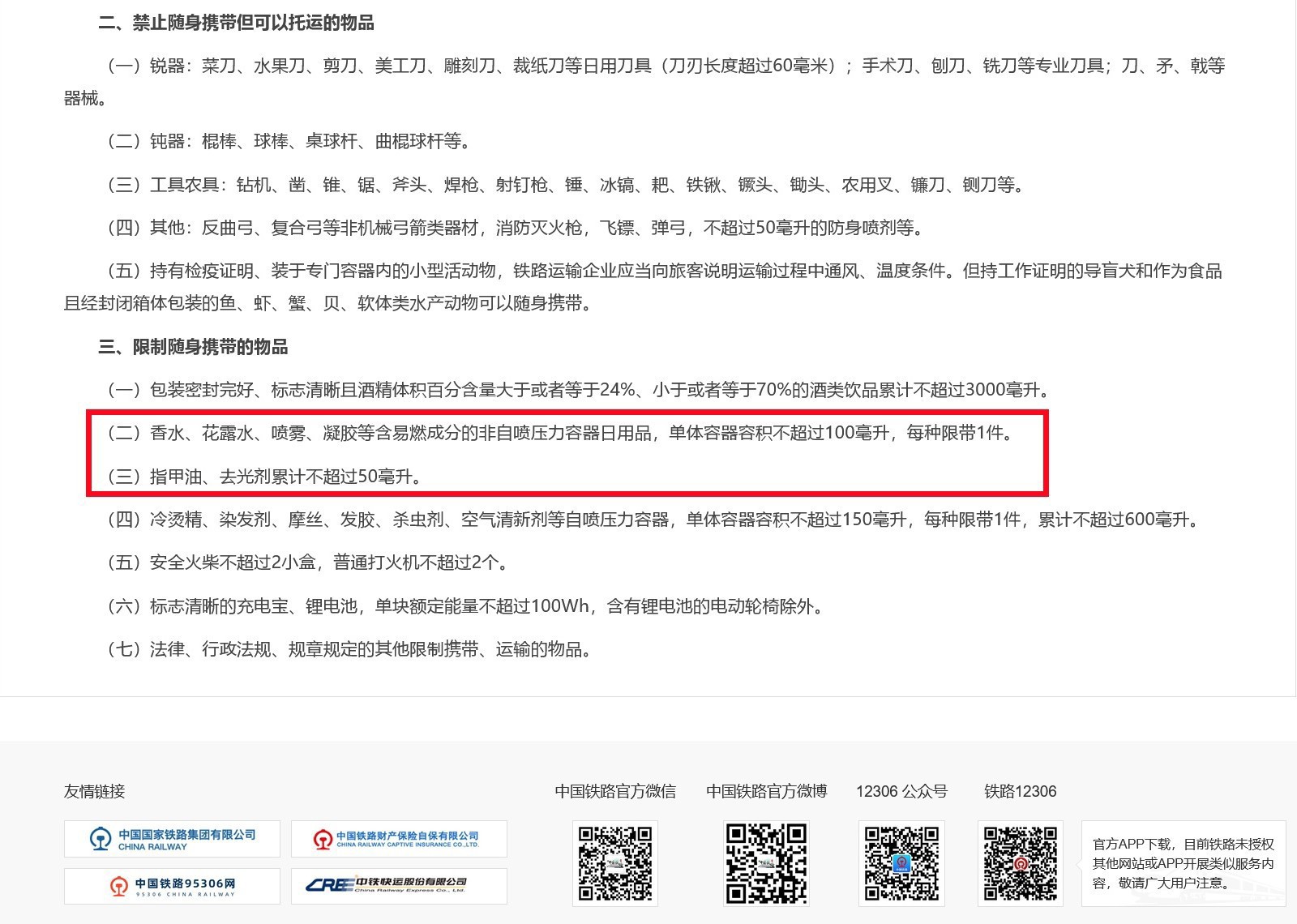Click the perfume and 花露水 rule line

click(x=561, y=434)
